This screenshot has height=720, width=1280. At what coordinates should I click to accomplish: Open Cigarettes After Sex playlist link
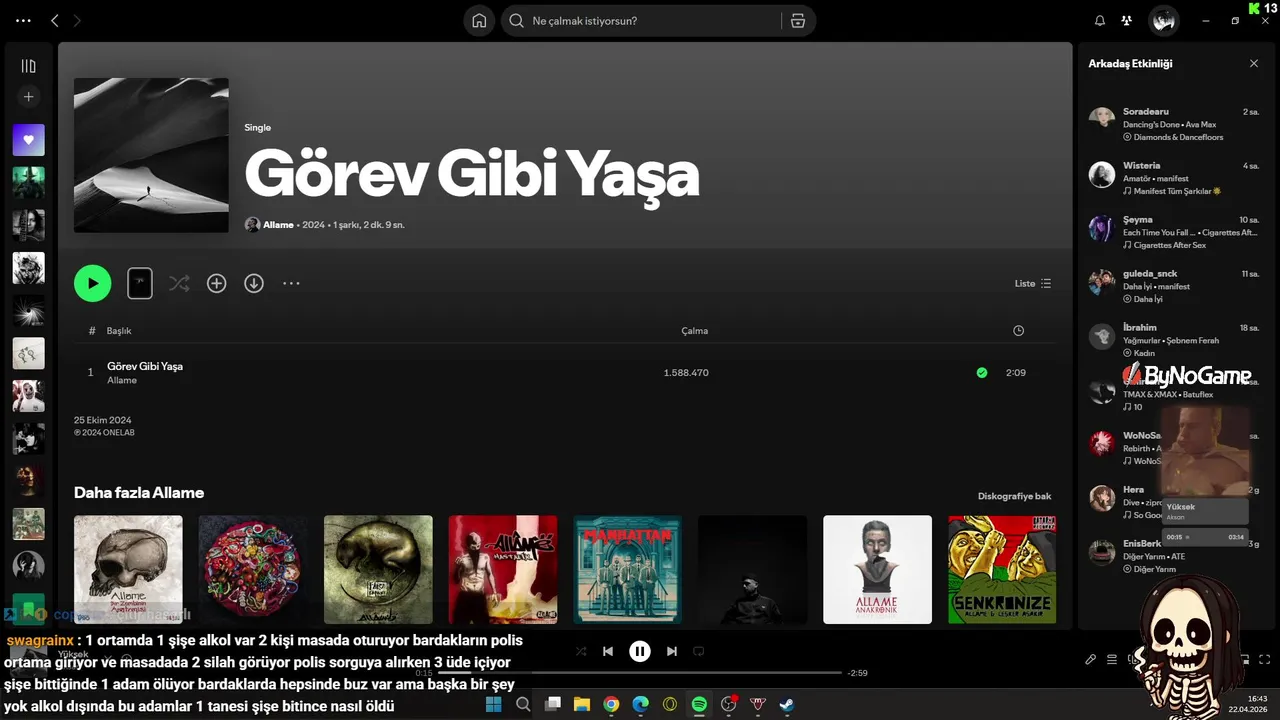coord(1169,245)
